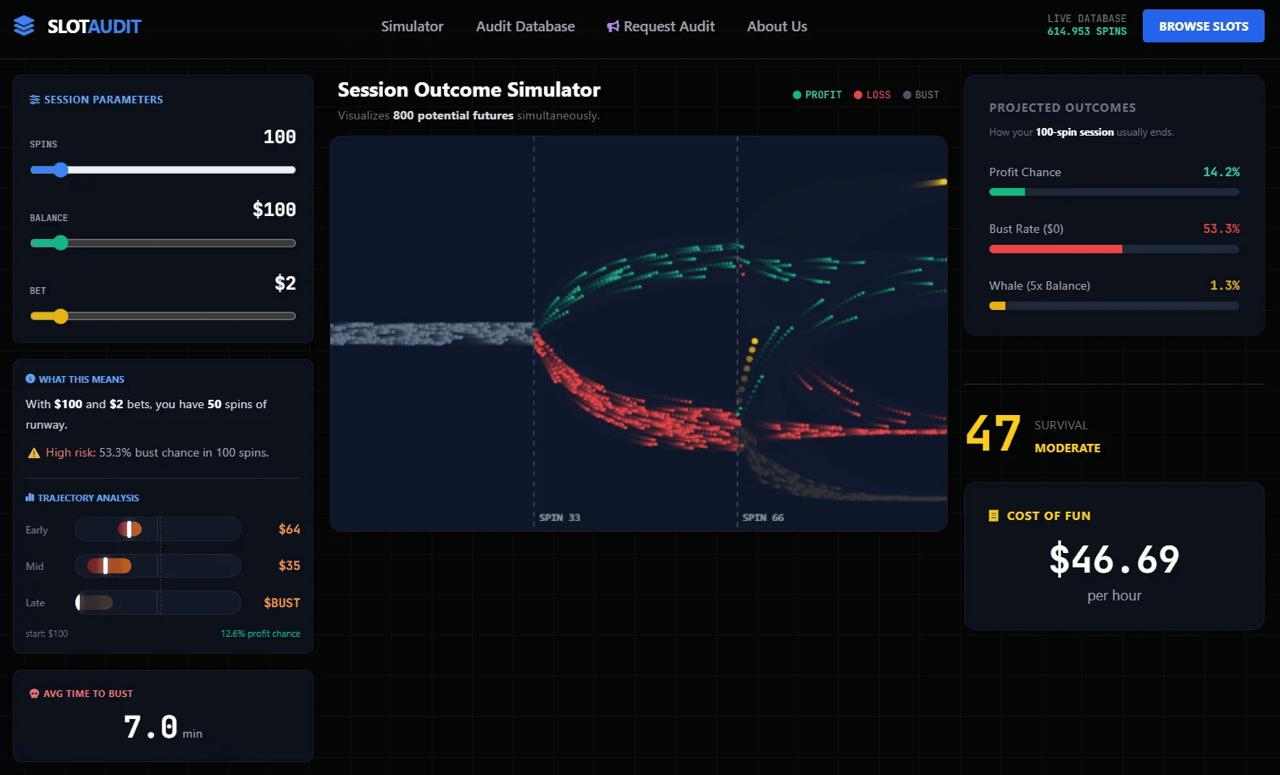Viewport: 1280px width, 775px height.
Task: Click the yellow Bet slider handle
Action: (61, 316)
